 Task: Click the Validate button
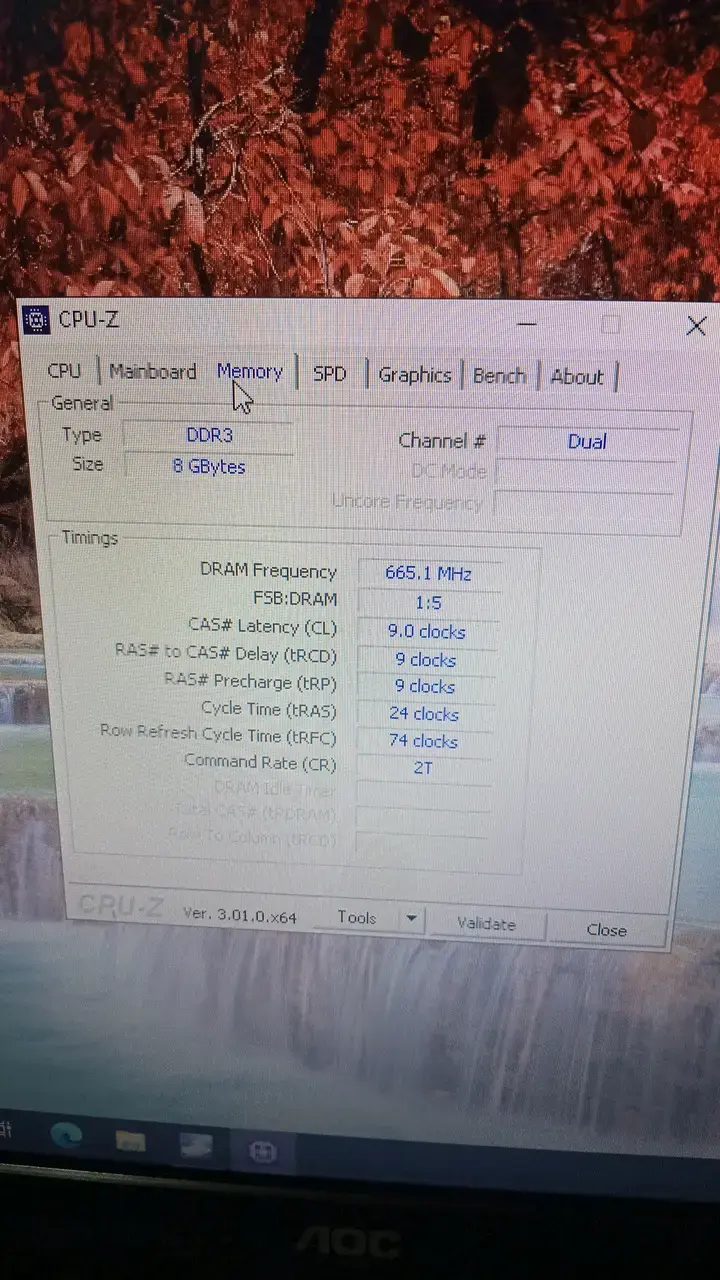[486, 924]
